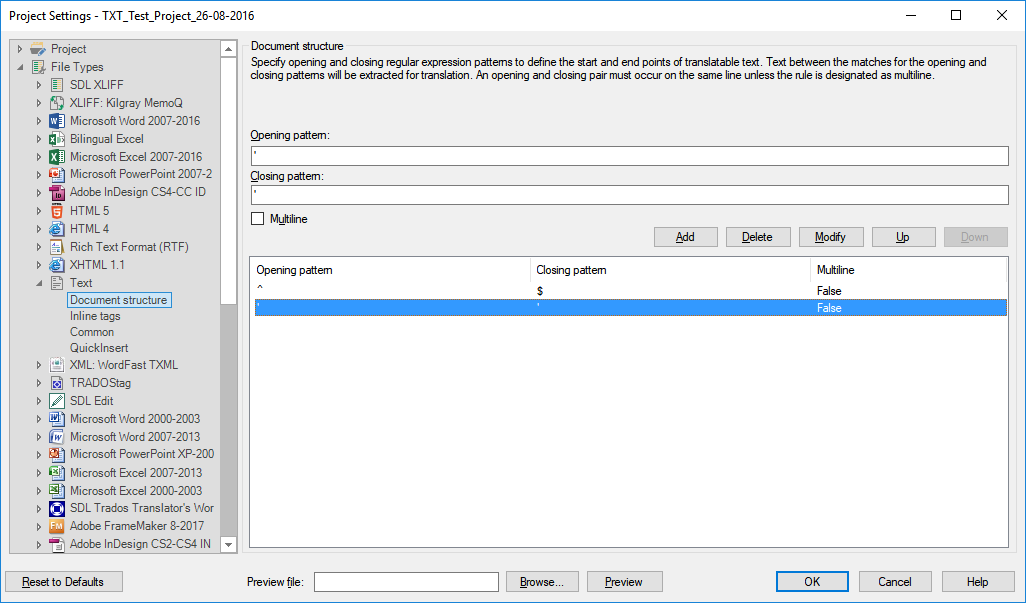
Task: Click the Microsoft PowerPoint 2007-2 icon
Action: click(57, 174)
